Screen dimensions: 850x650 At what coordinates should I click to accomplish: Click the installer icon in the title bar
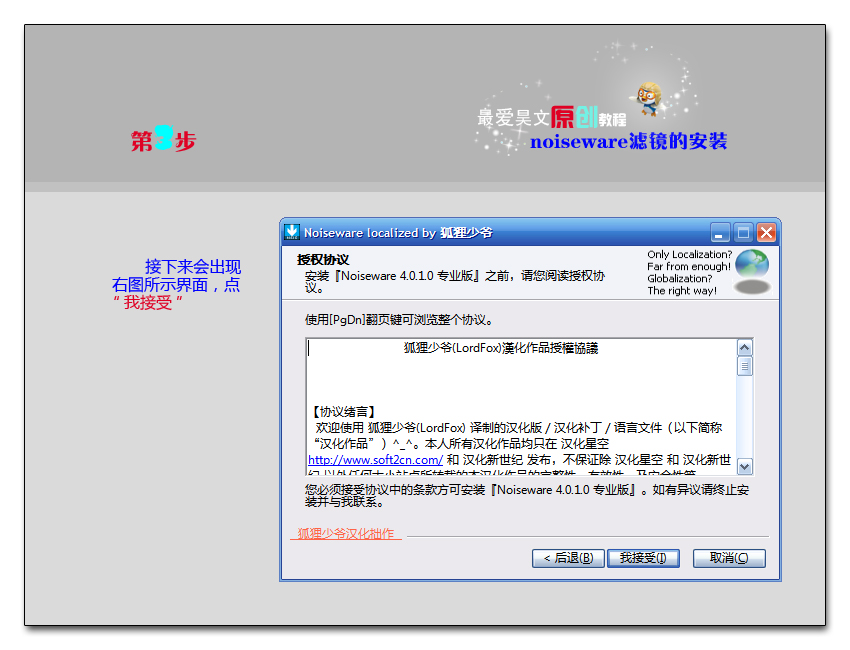point(292,232)
